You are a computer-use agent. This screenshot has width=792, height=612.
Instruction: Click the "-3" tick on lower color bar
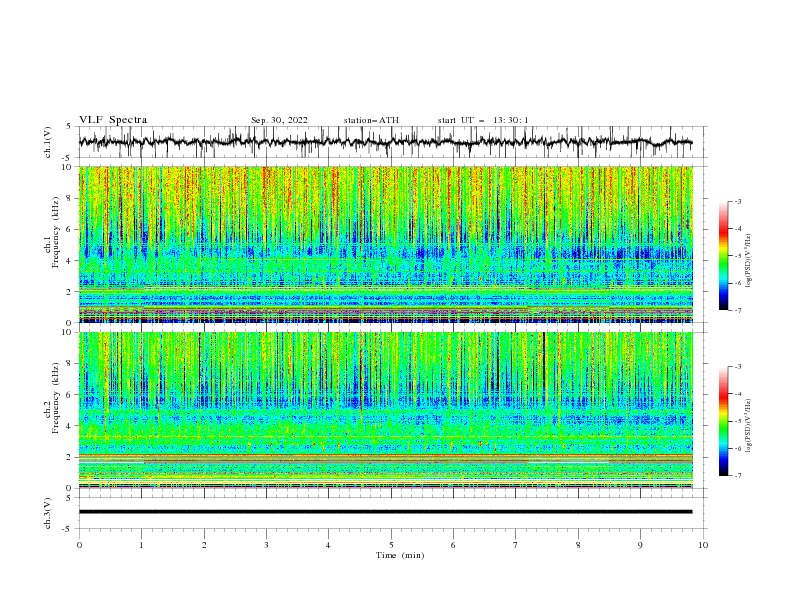coord(737,367)
